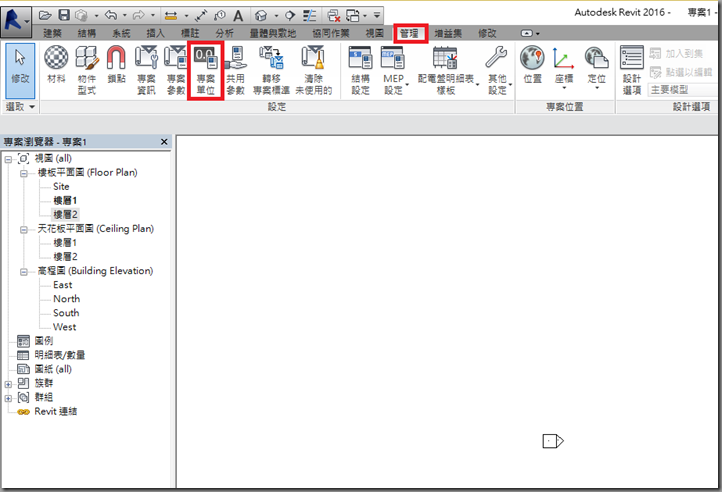Open 設計選項 (Design Options) tool

tap(632, 70)
